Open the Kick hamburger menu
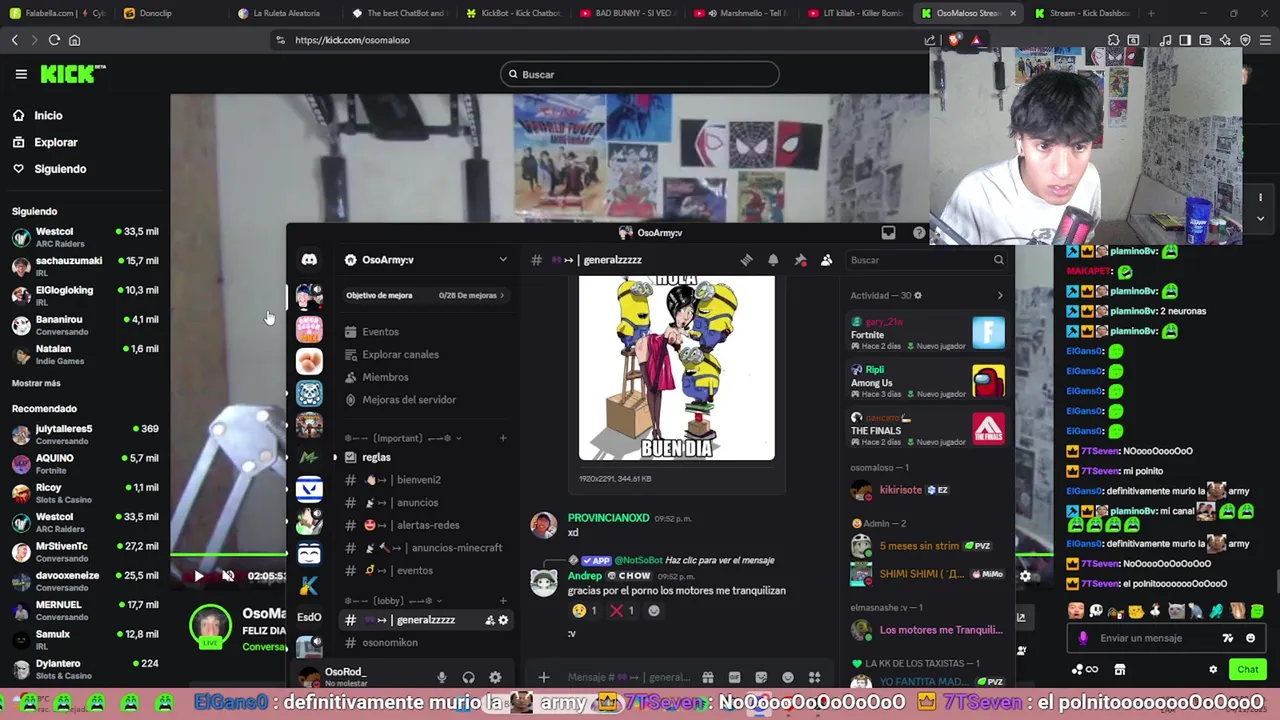Viewport: 1280px width, 720px height. click(21, 74)
